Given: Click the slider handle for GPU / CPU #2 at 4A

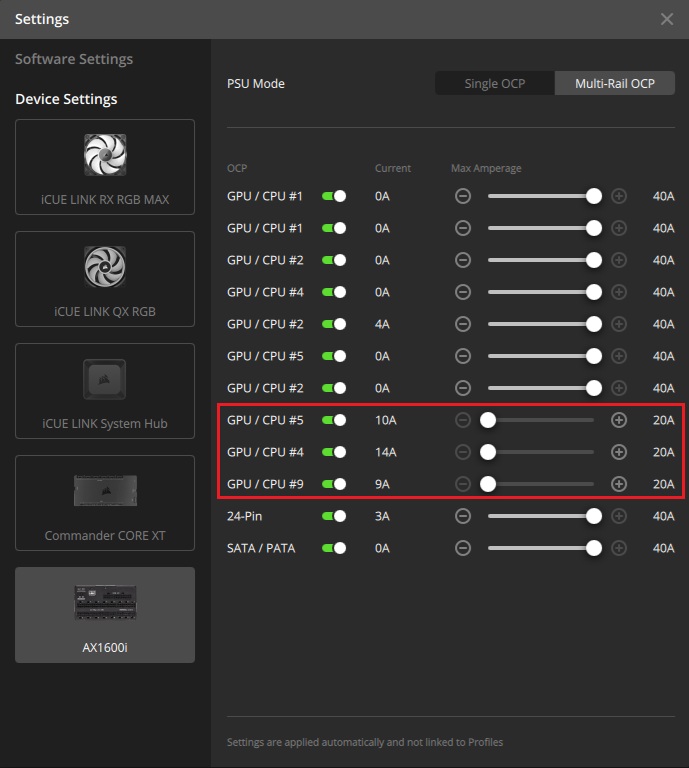Looking at the screenshot, I should 594,324.
